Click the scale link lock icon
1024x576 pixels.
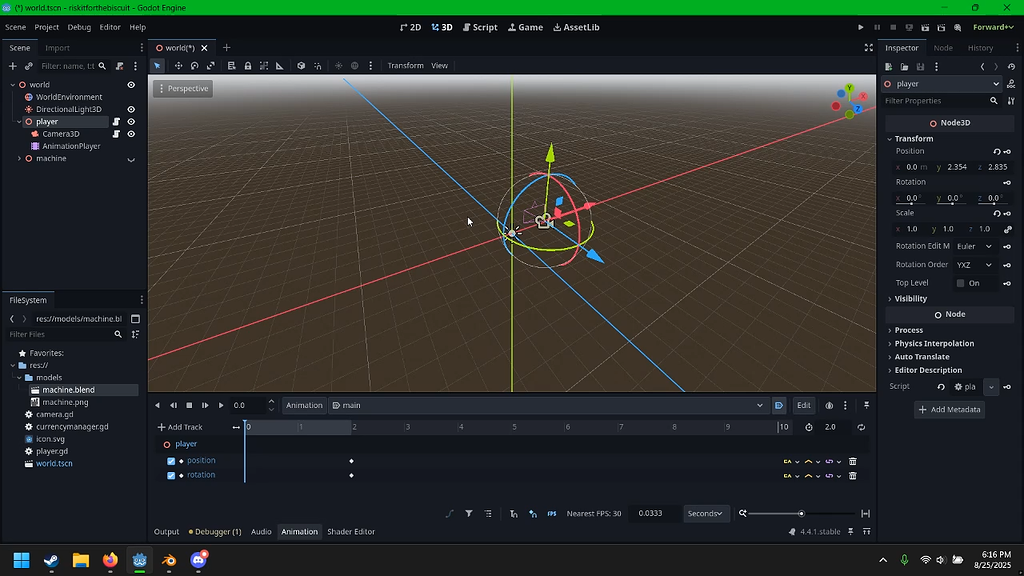[1008, 229]
